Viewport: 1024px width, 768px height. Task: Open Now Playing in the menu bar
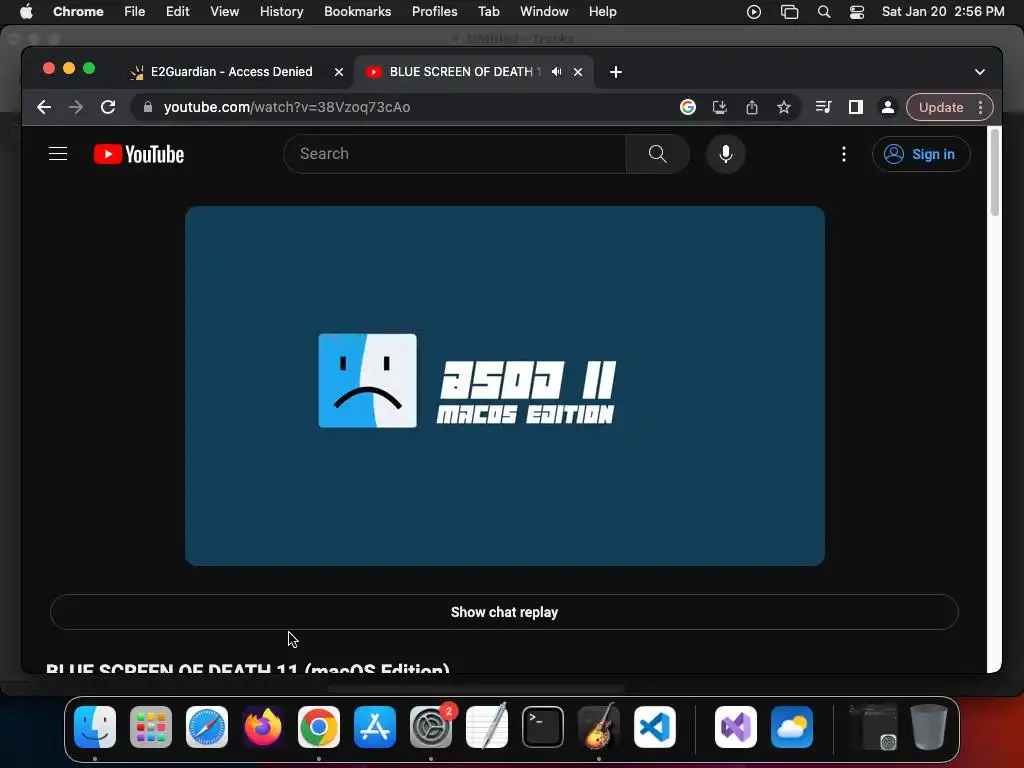point(754,12)
